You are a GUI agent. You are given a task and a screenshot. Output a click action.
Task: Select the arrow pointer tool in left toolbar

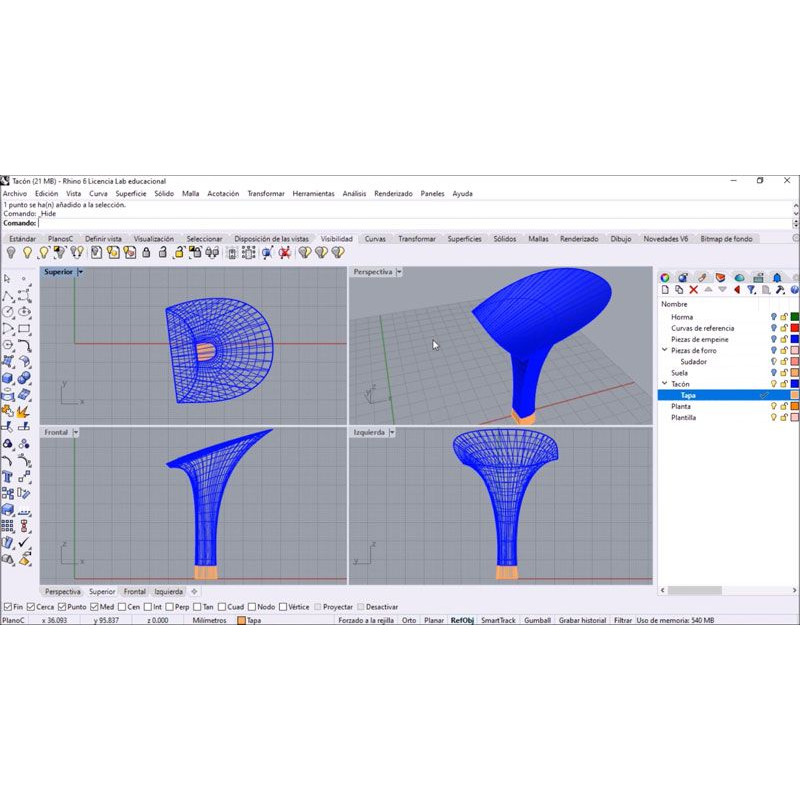coord(7,279)
